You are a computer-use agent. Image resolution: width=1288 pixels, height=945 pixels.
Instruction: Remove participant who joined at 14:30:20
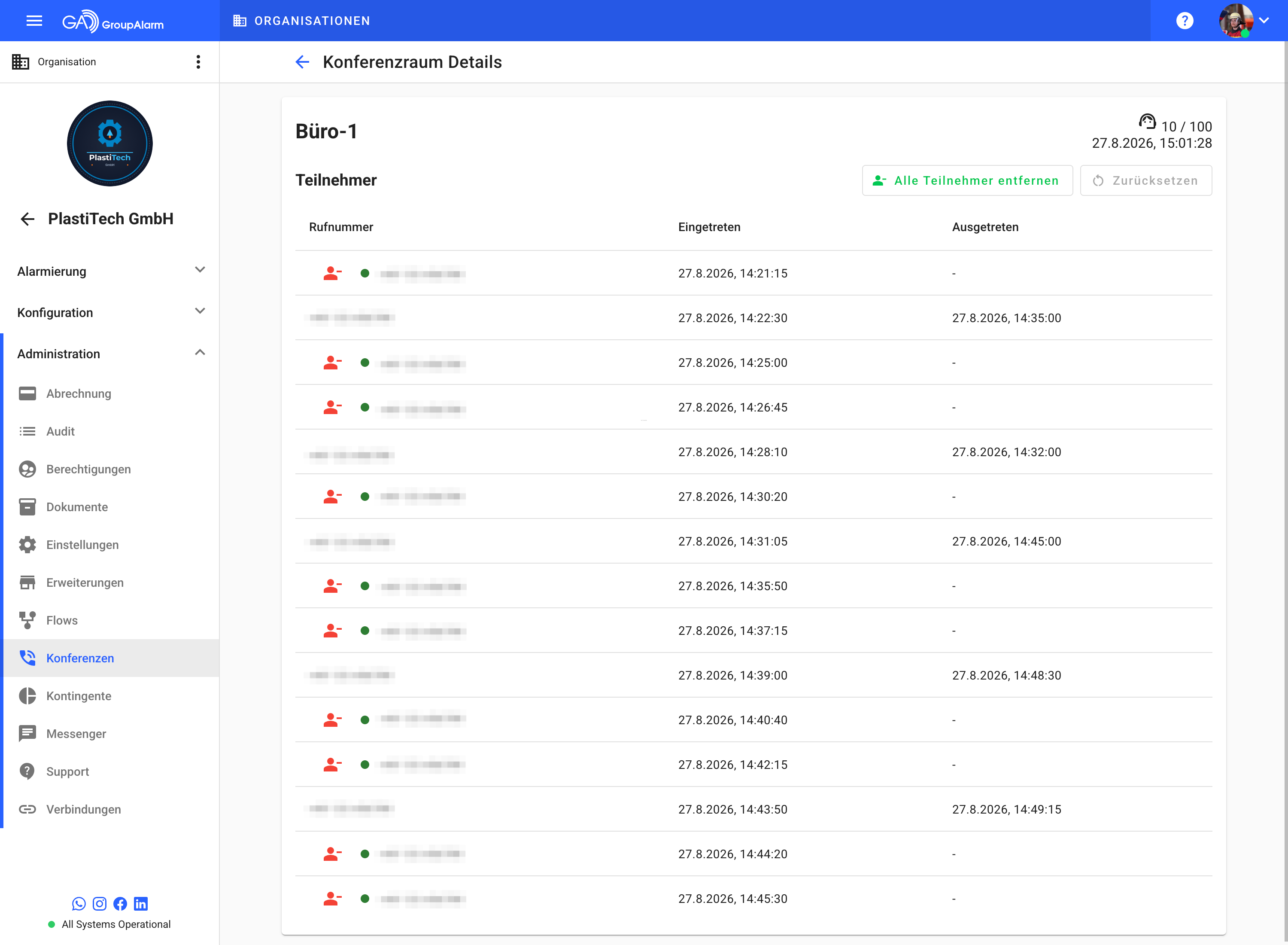(332, 497)
